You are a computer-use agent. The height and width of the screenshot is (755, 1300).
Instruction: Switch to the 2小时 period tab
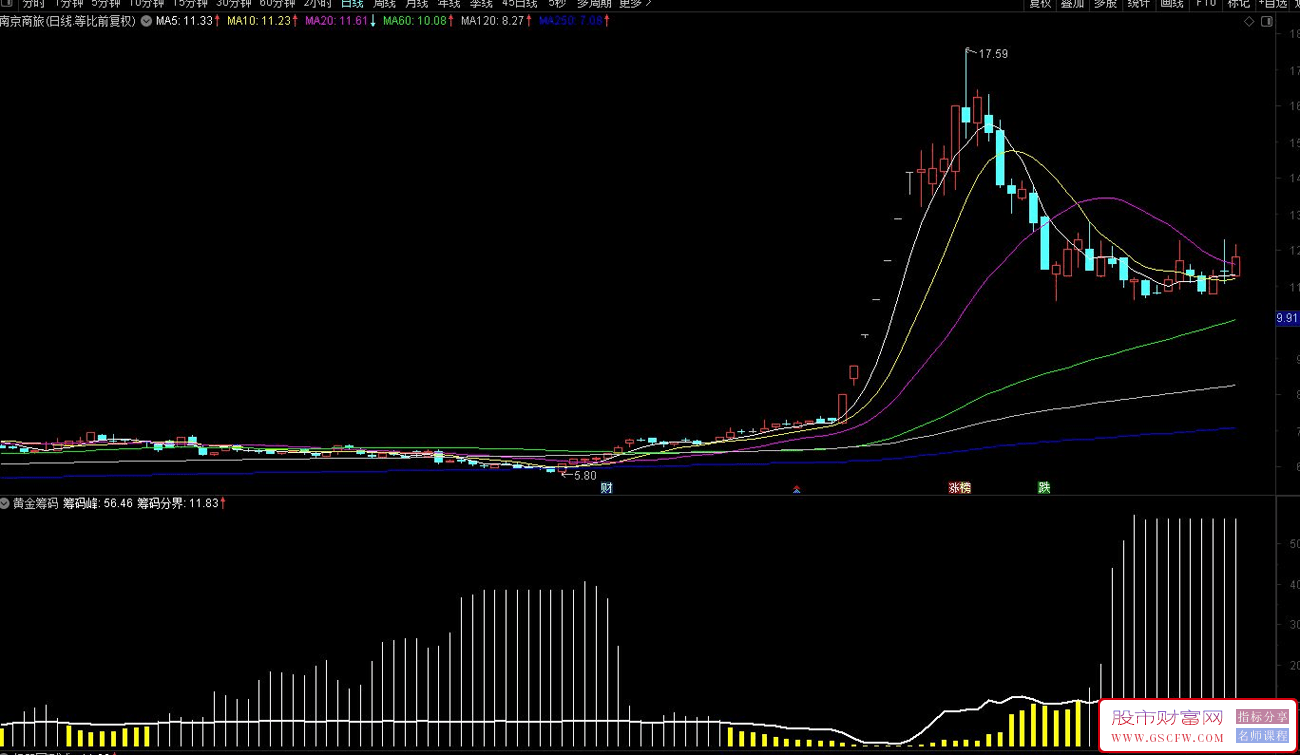tap(317, 4)
